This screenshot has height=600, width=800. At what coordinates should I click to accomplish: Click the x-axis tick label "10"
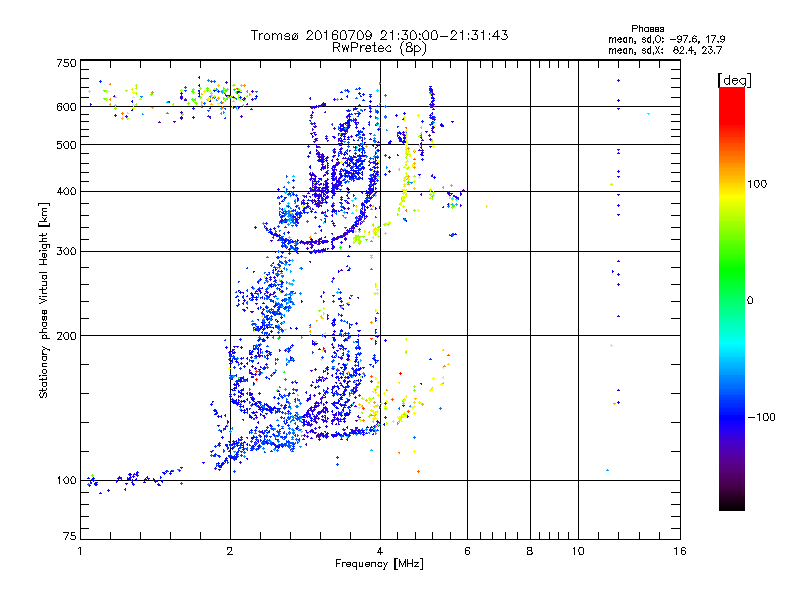click(x=578, y=551)
